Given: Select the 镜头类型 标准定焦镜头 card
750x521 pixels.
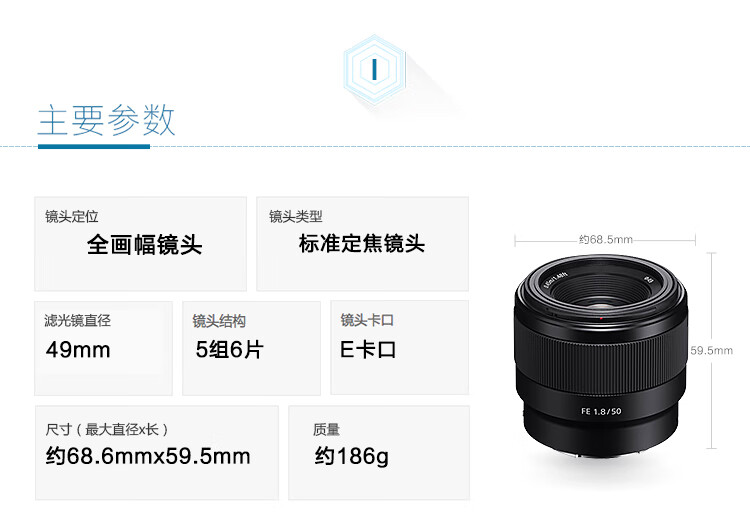Looking at the screenshot, I should pos(363,244).
